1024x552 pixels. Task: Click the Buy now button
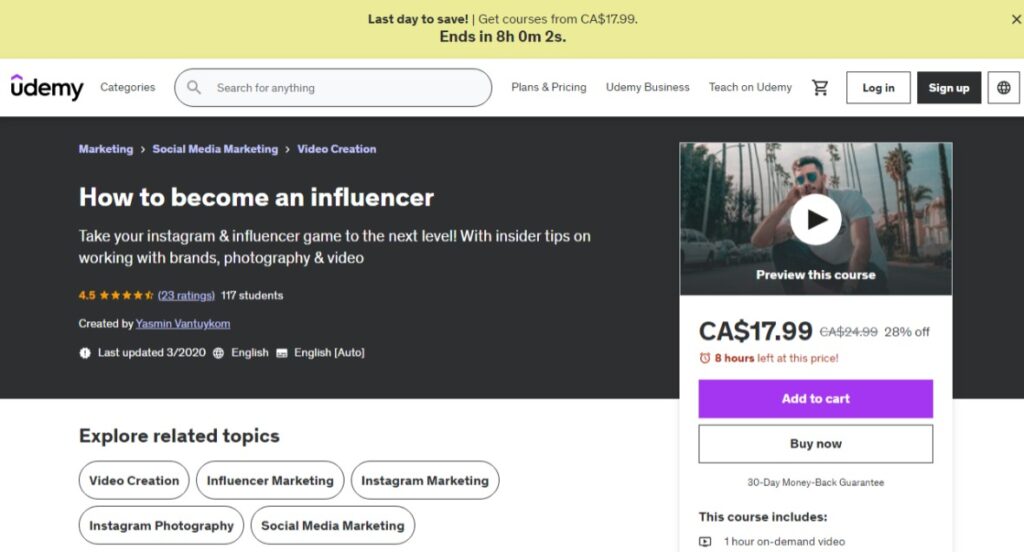pyautogui.click(x=816, y=444)
